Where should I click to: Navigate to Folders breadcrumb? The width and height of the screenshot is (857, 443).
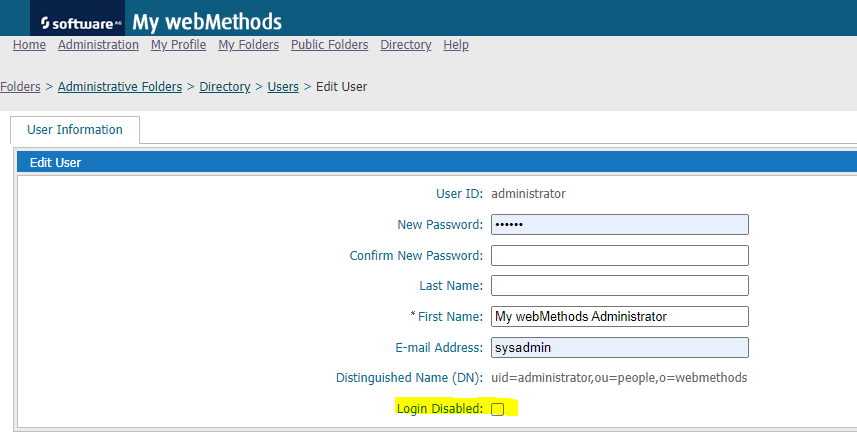(20, 86)
